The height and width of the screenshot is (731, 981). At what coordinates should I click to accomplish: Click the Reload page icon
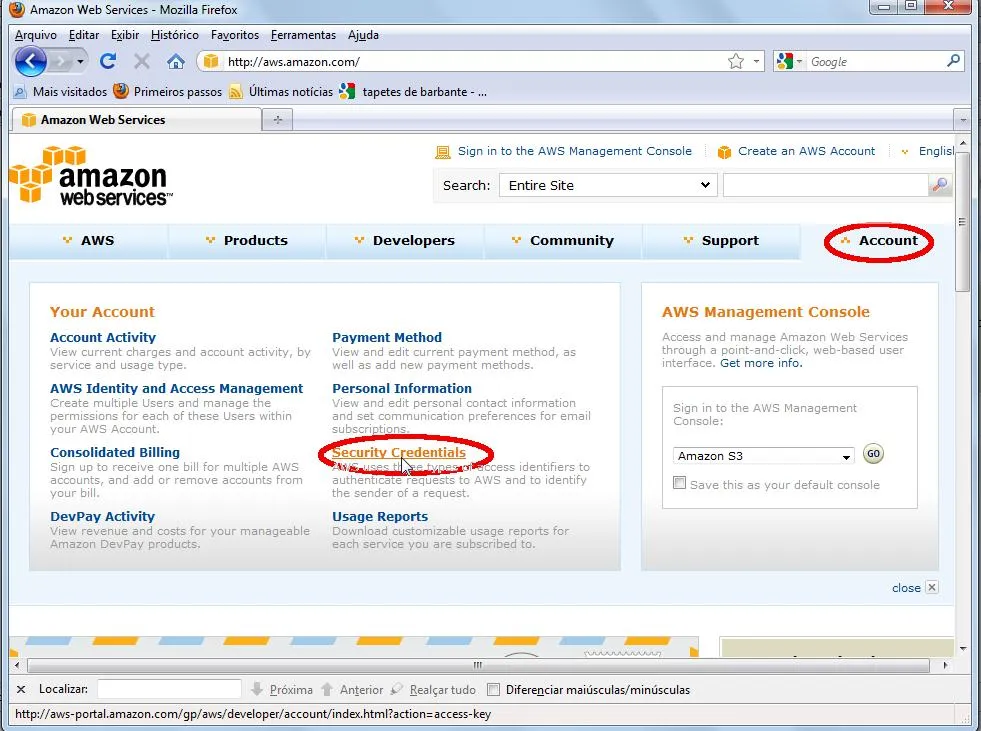coord(108,61)
